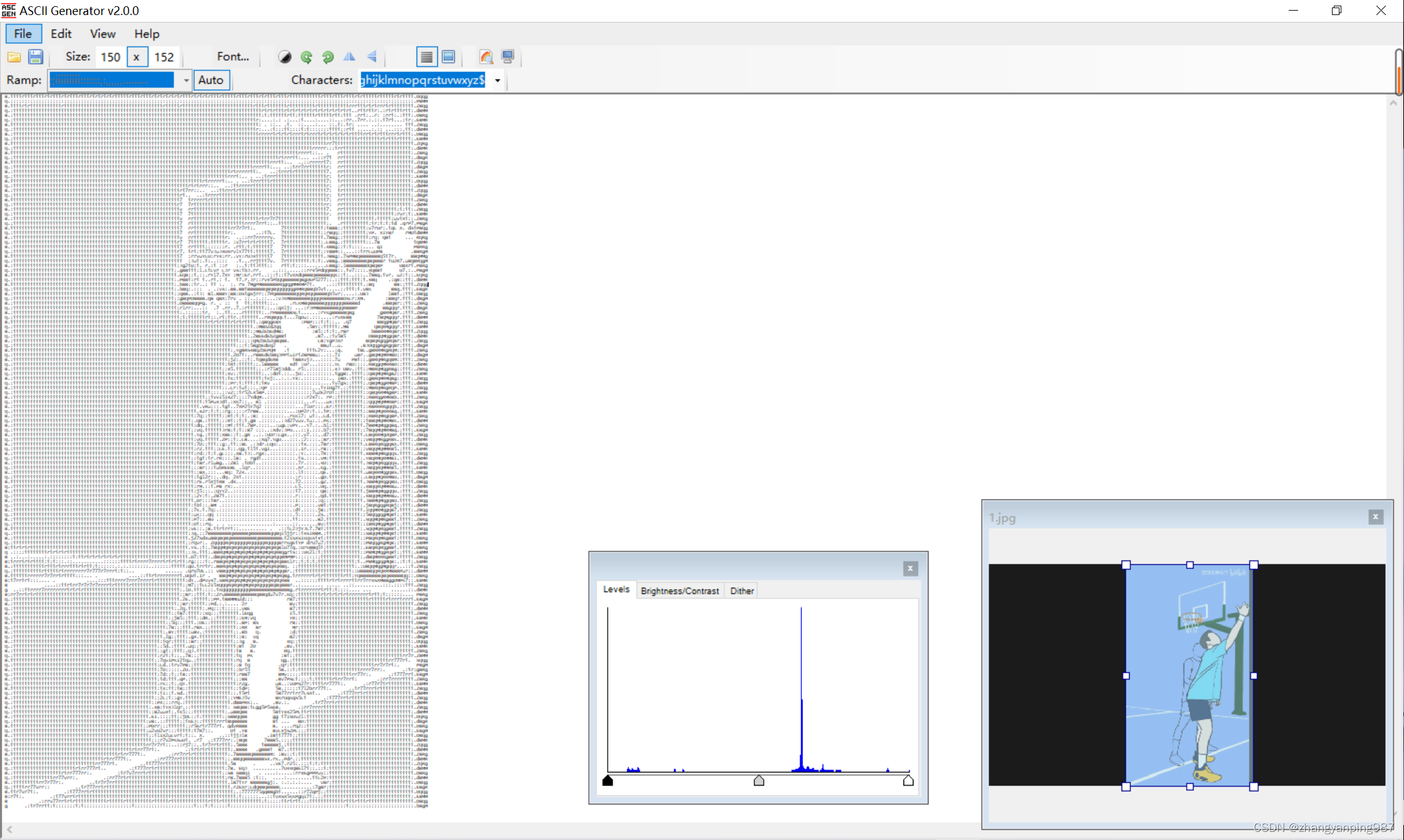Expand the Characters dropdown arrow
1404x840 pixels.
497,80
